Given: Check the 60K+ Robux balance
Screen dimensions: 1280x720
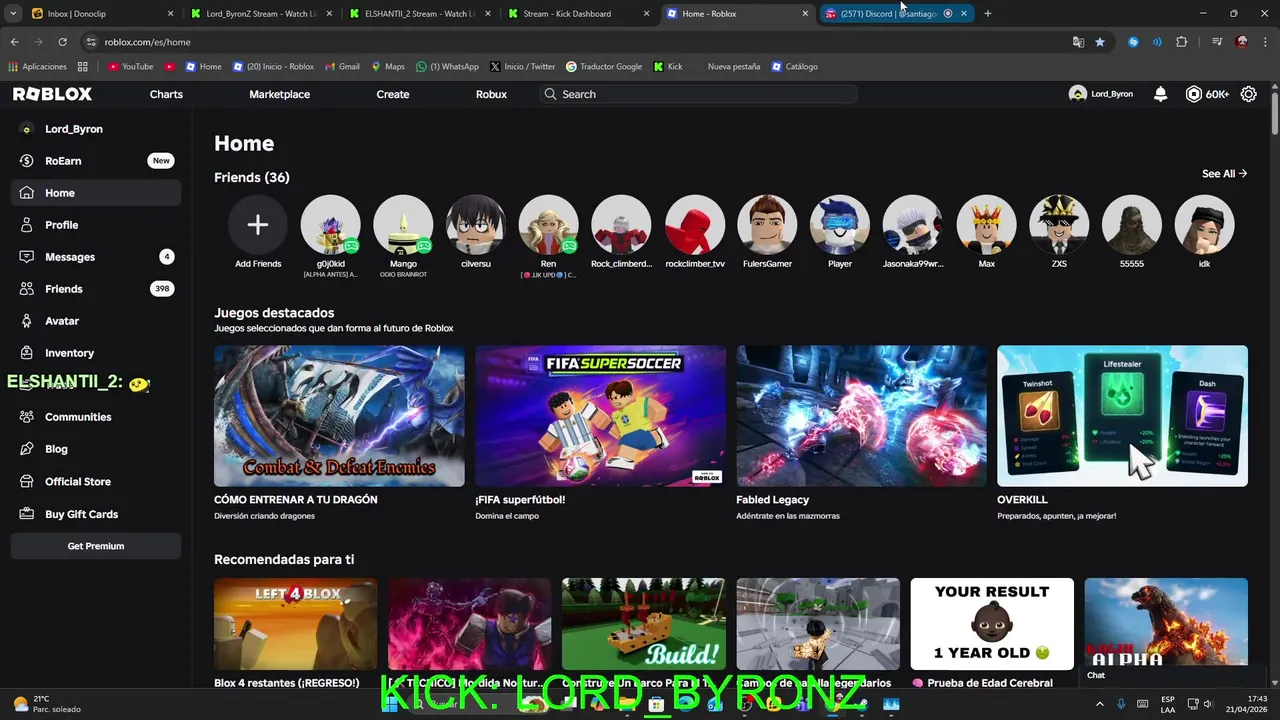Looking at the screenshot, I should click(x=1207, y=94).
